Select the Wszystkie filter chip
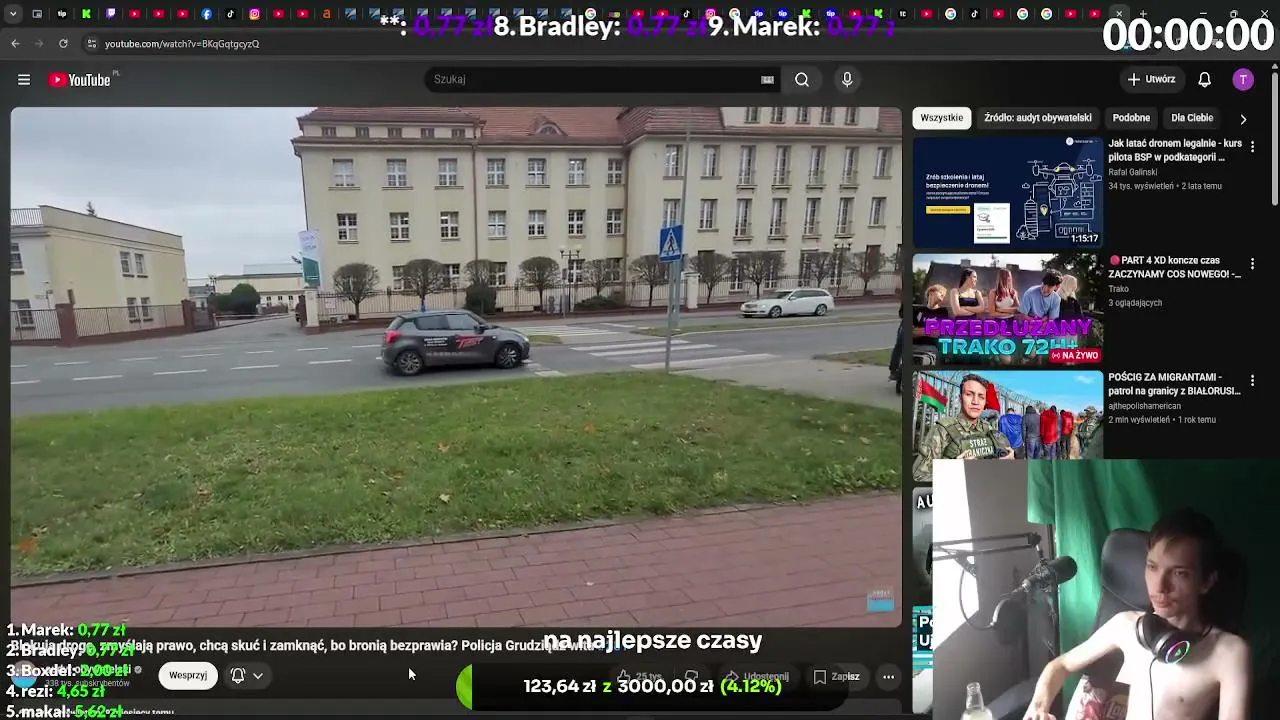1280x720 pixels. pos(941,118)
